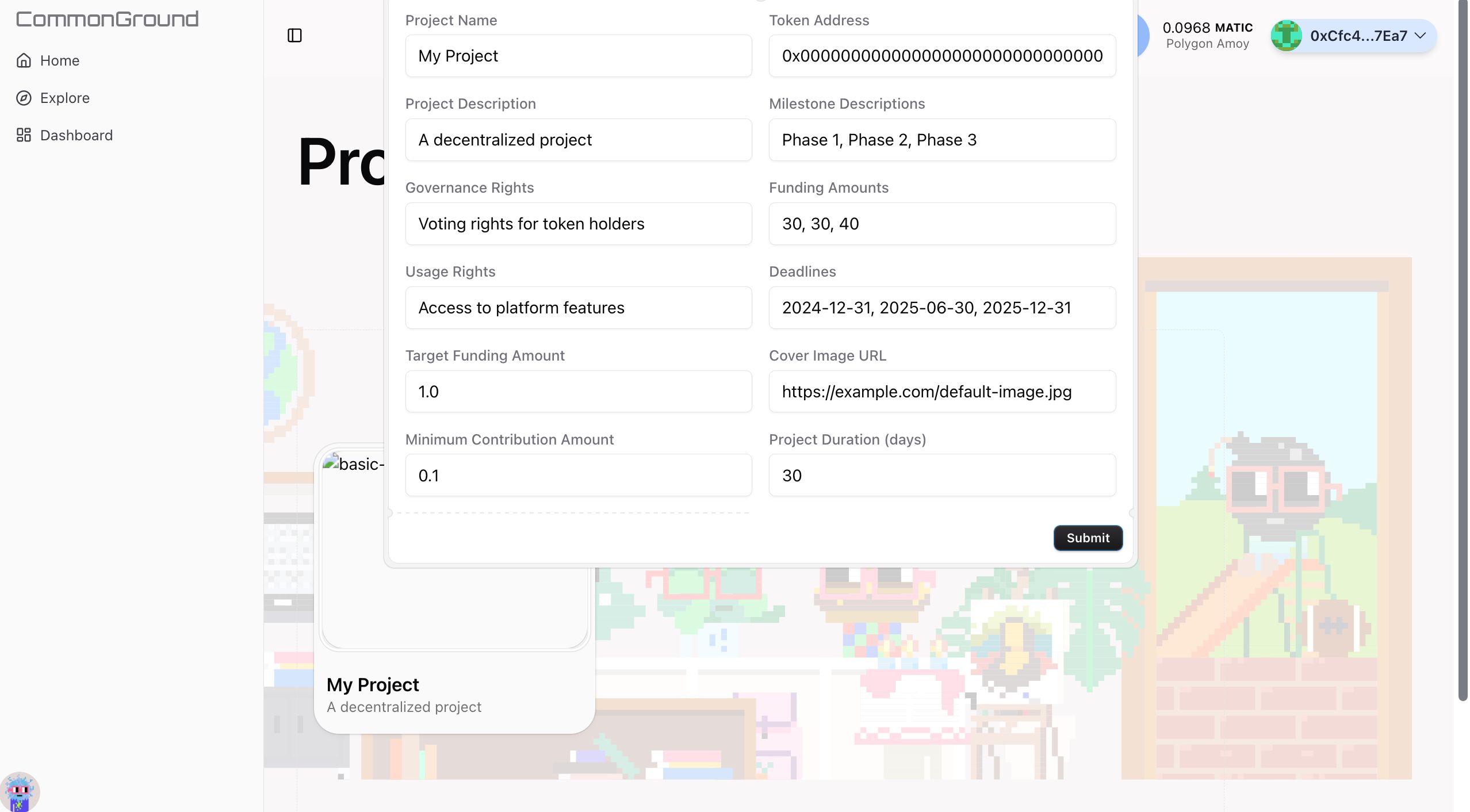Click the Project Name input field
1470x812 pixels.
(x=578, y=55)
